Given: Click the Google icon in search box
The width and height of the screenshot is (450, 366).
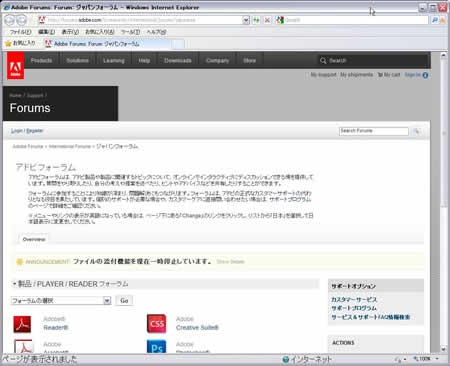Looking at the screenshot, I should point(280,20).
